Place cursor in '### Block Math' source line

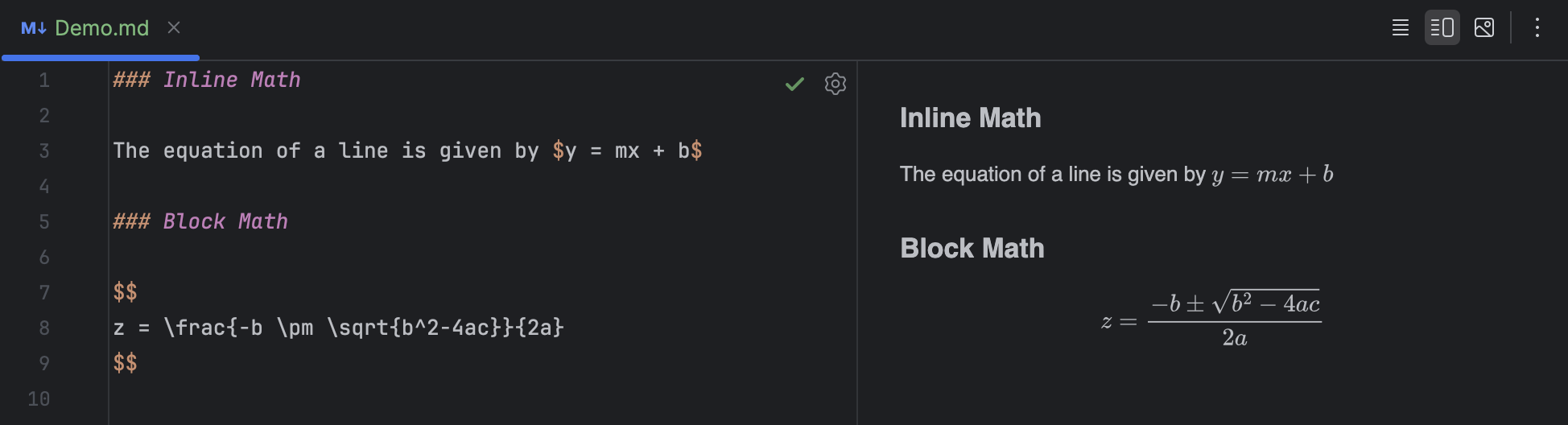tap(200, 222)
